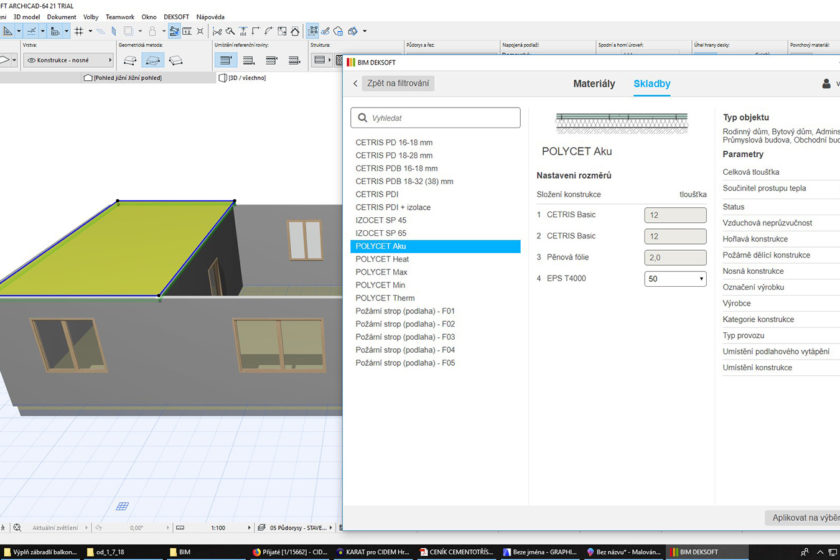
Task: Switch to the Materiály tab
Action: click(594, 84)
